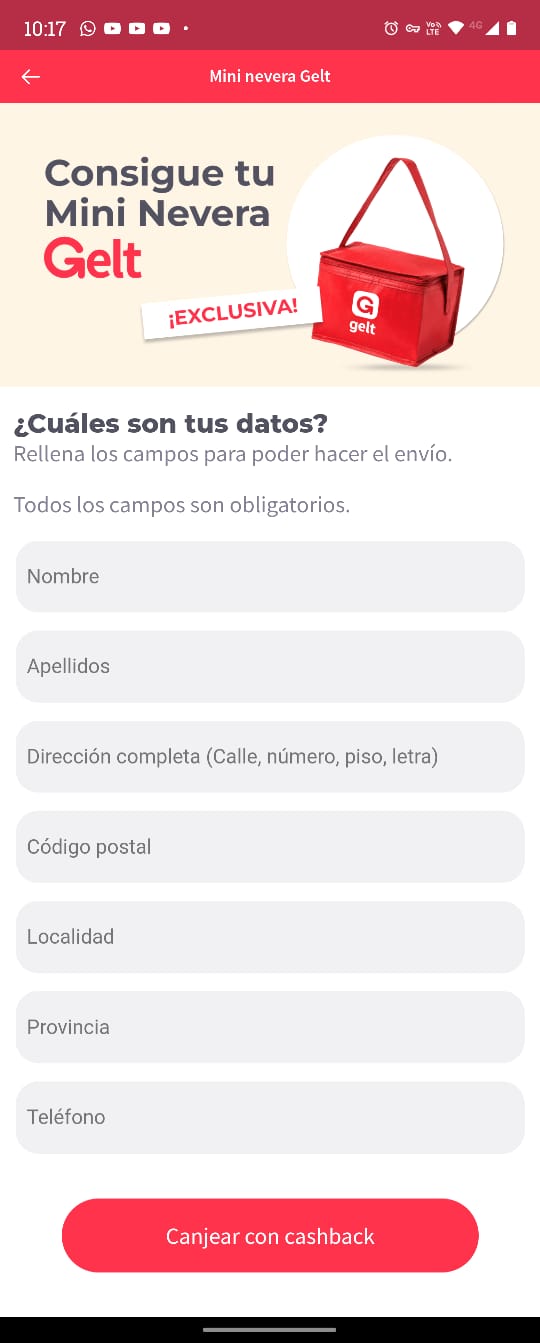The width and height of the screenshot is (540, 1343).
Task: Select the Código postal field
Action: [x=270, y=847]
